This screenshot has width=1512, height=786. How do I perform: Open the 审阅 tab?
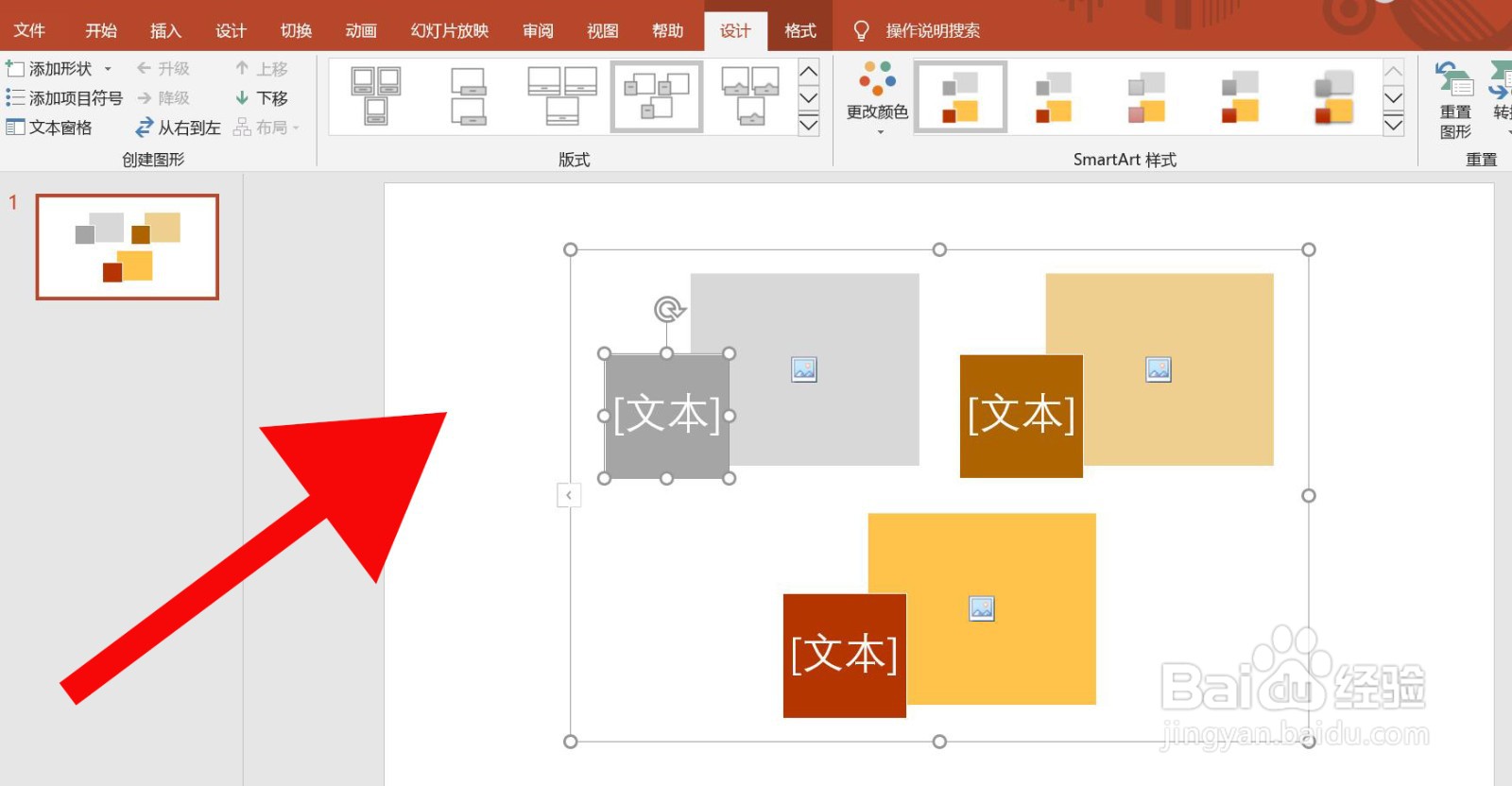tap(538, 30)
